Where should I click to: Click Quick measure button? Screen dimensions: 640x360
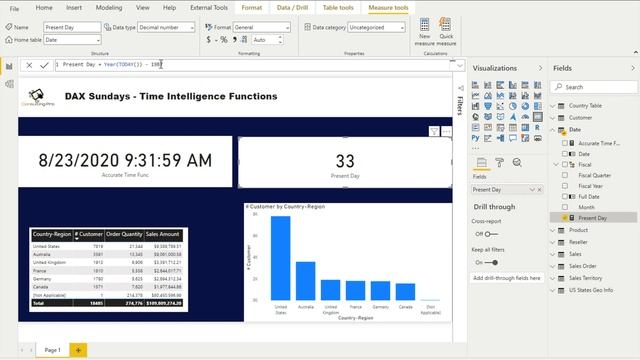pos(446,31)
